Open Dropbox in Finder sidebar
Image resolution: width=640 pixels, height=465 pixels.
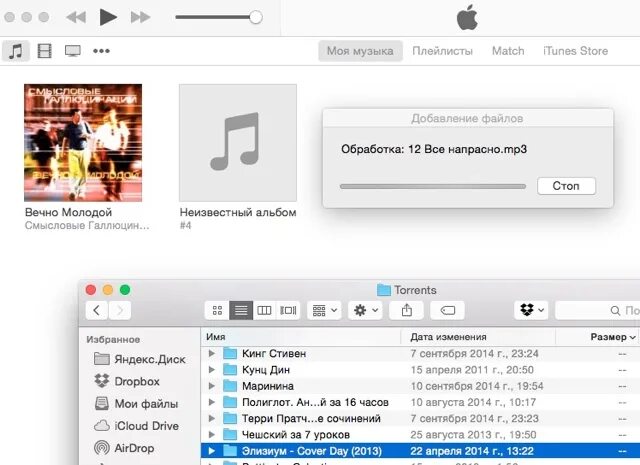tap(127, 381)
